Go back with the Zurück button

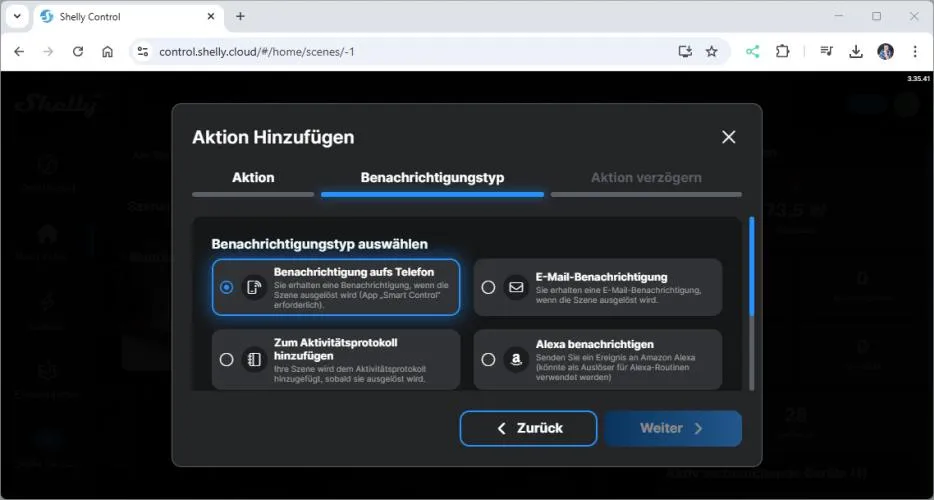528,428
